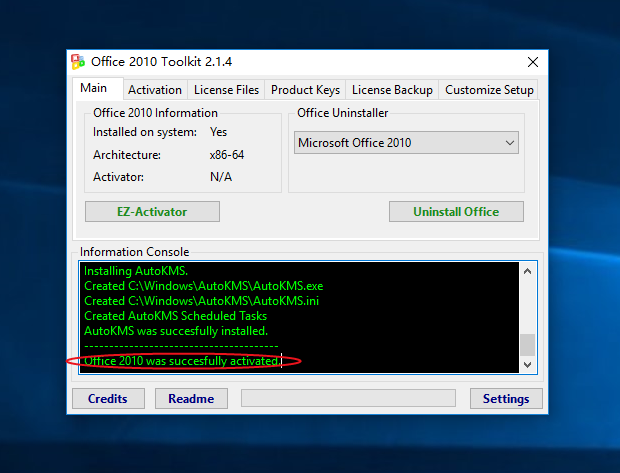The image size is (620, 473).
Task: Click the 'Installed on system:' label
Action: click(145, 132)
